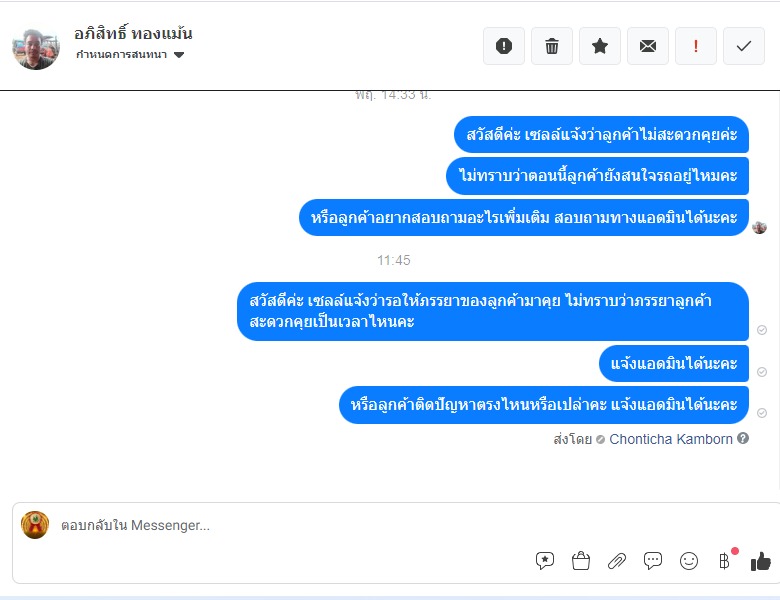Viewport: 780px width, 600px height.
Task: Click the อภิสิทธิ์ ทองแม้น contact name
Action: [133, 33]
